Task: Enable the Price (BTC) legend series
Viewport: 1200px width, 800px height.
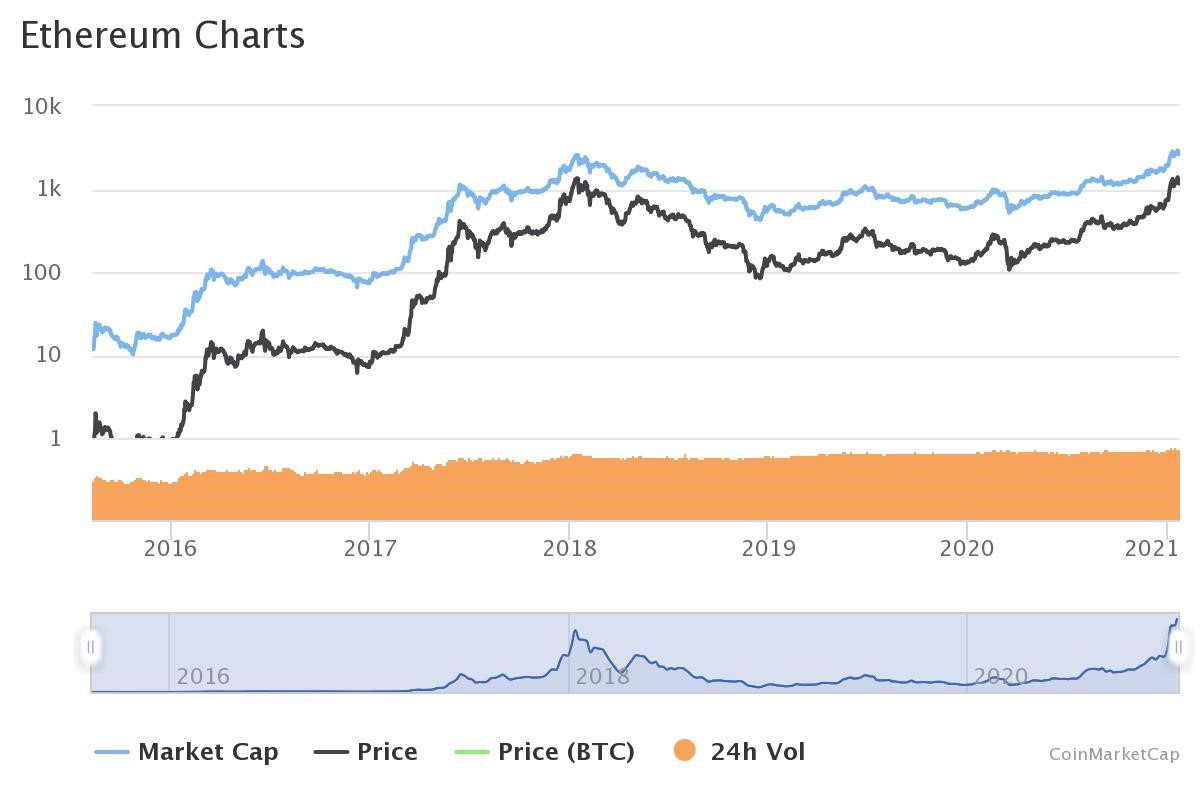Action: 566,751
